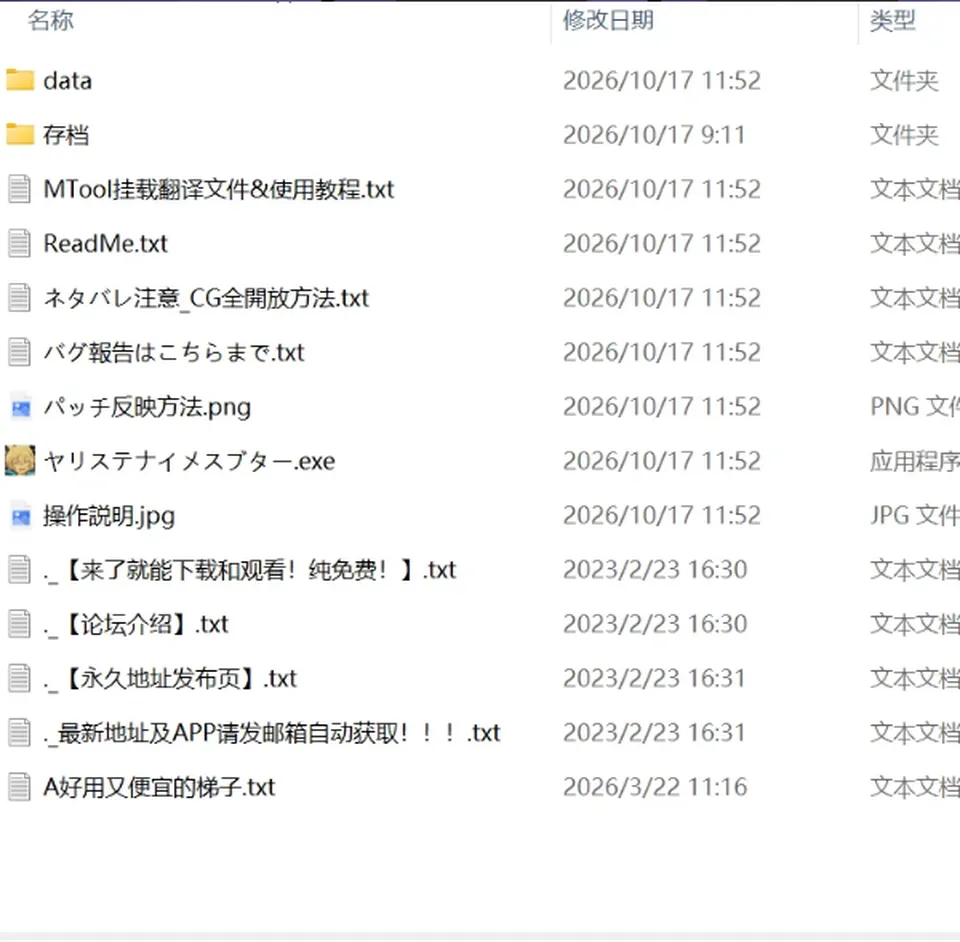Click the 存档 folder icon
This screenshot has width=960, height=942.
tap(20, 135)
